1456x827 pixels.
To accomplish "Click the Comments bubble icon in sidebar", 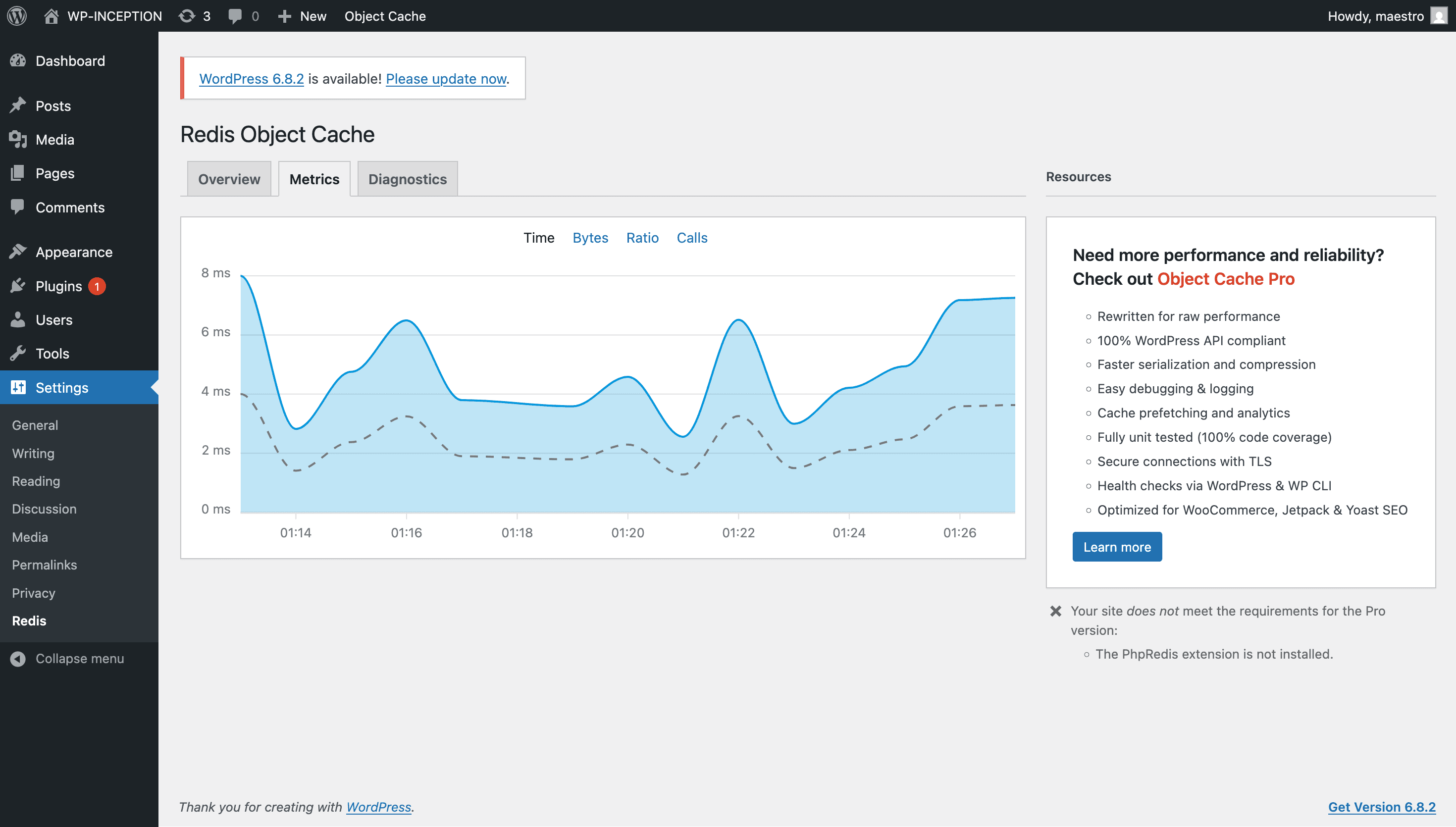I will tap(18, 207).
